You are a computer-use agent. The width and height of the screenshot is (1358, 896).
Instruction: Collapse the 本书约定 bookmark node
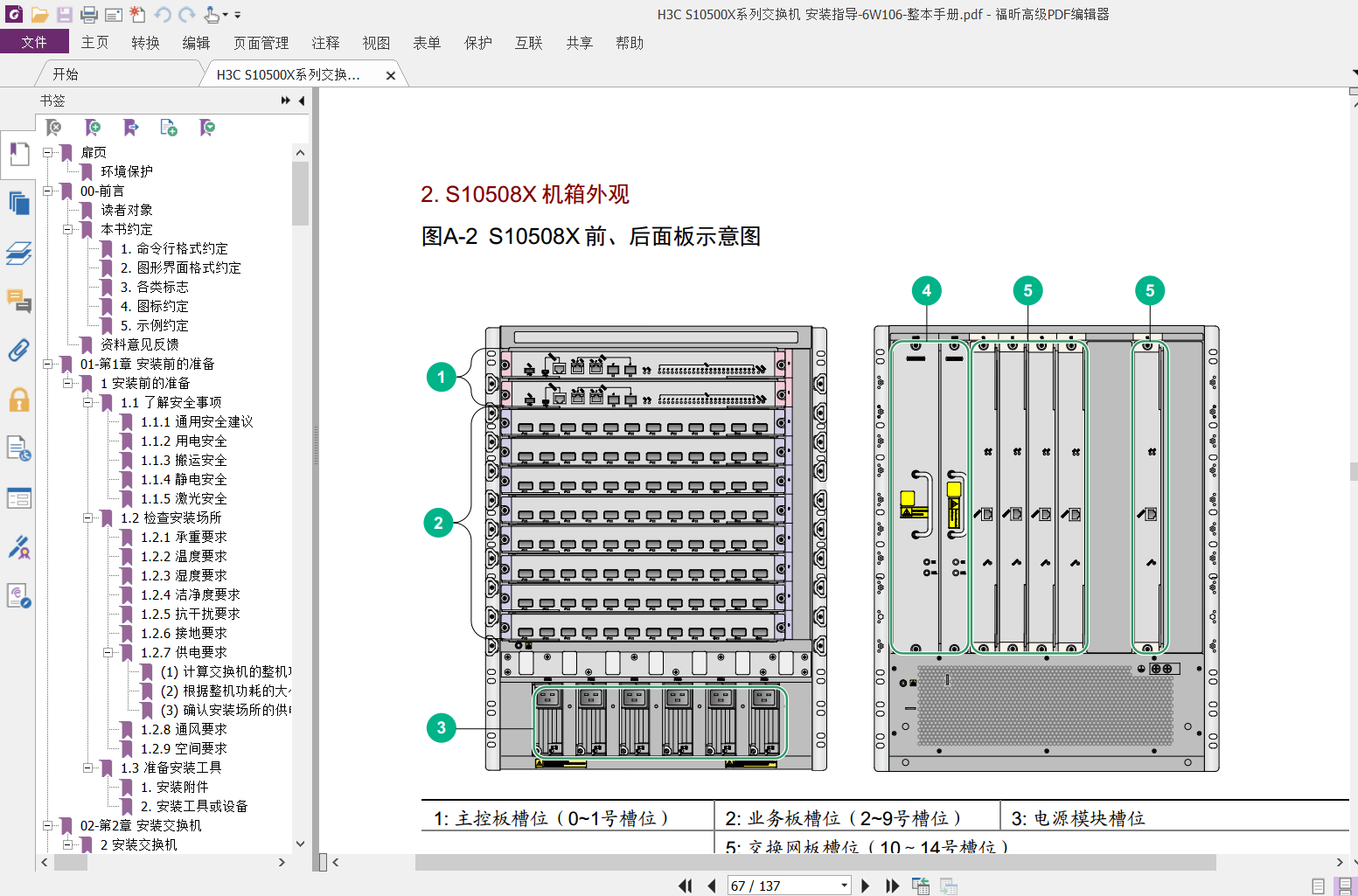(68, 229)
